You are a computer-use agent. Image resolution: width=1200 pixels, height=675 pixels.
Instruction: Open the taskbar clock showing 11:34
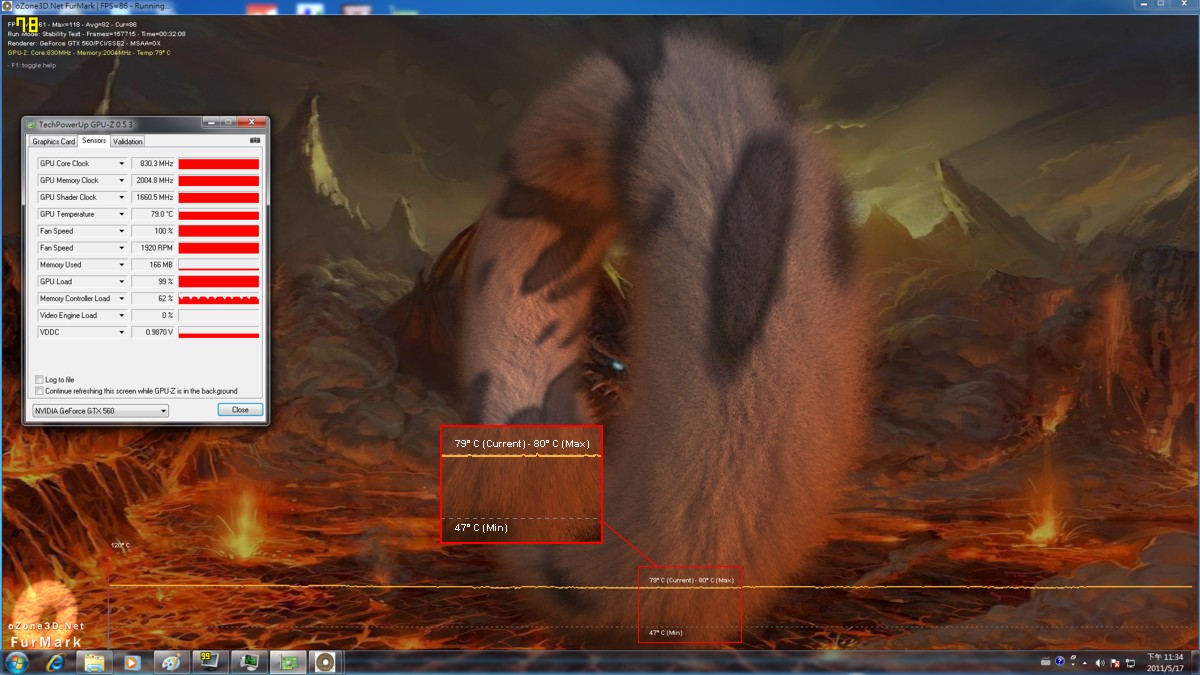tap(1167, 662)
